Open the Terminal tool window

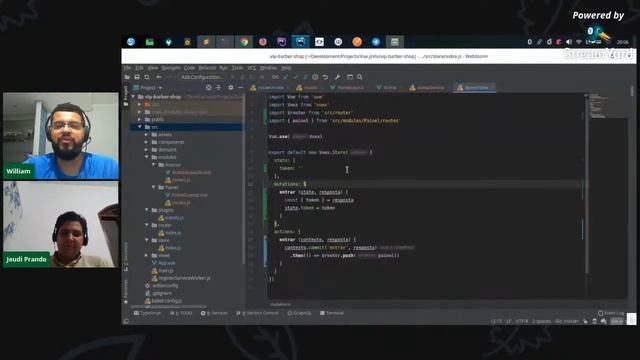[332, 313]
